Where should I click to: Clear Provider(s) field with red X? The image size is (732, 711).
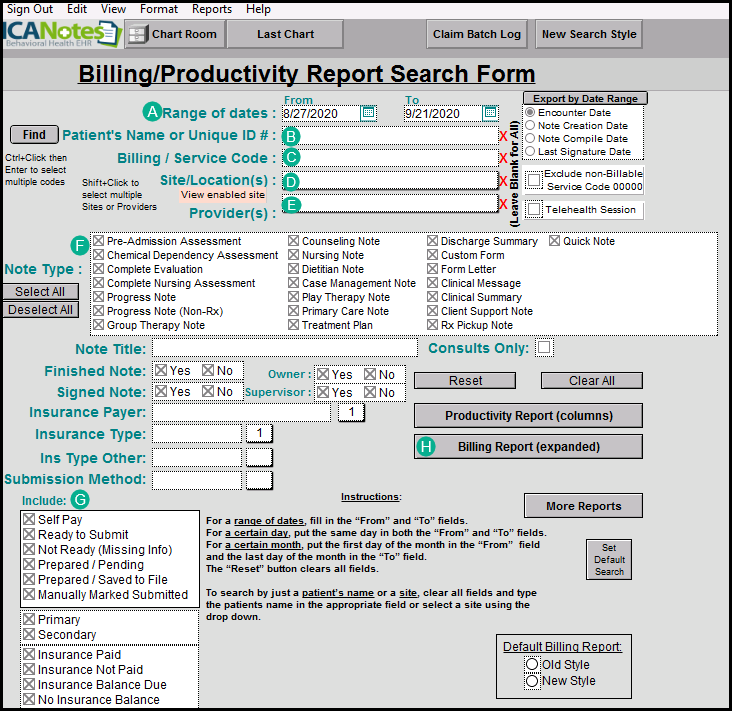tap(503, 204)
